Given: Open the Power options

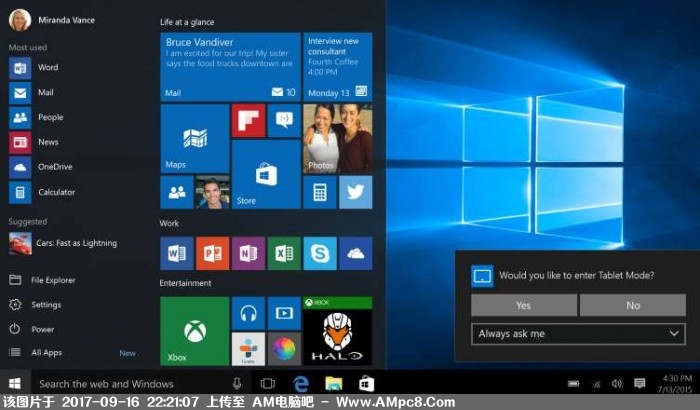Looking at the screenshot, I should coord(31,329).
